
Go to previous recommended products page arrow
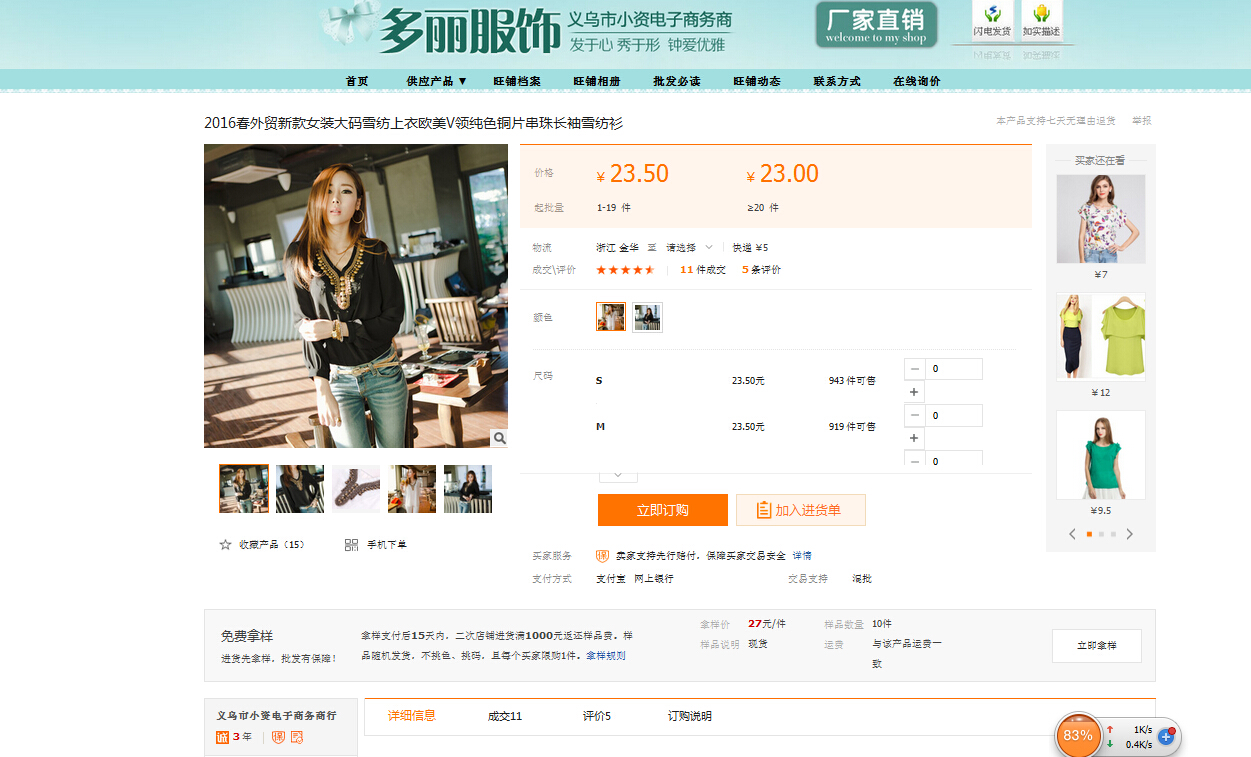click(1072, 534)
